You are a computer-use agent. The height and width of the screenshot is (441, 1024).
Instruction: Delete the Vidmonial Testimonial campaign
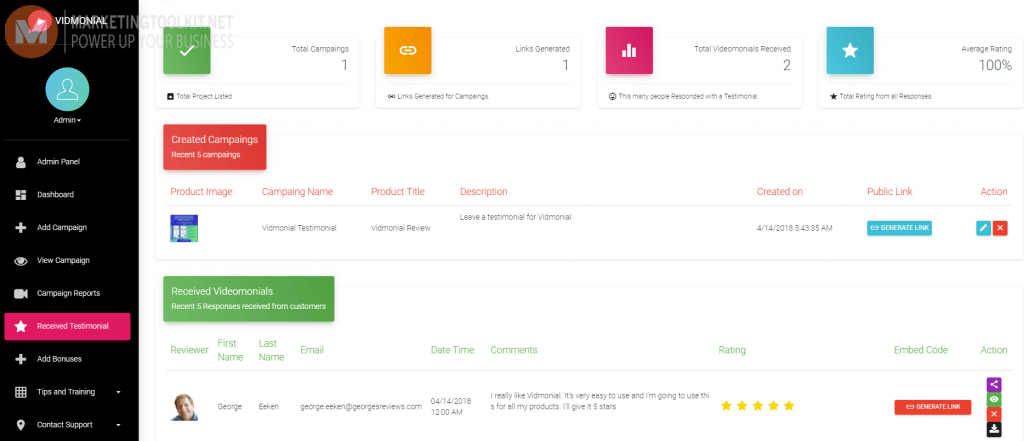[1000, 228]
